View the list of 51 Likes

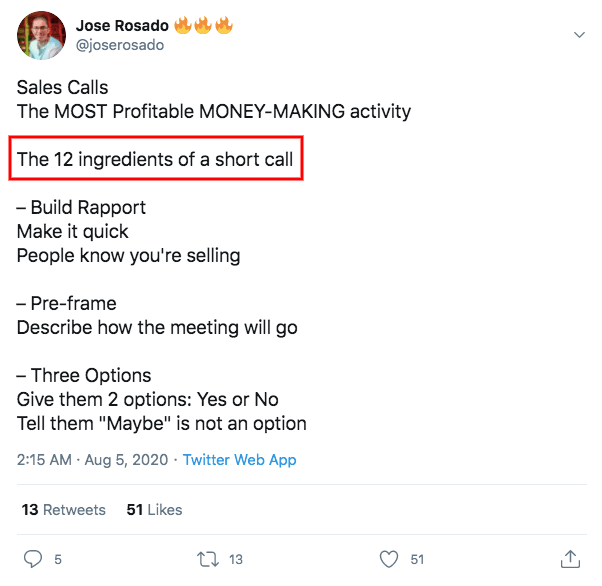(x=154, y=509)
